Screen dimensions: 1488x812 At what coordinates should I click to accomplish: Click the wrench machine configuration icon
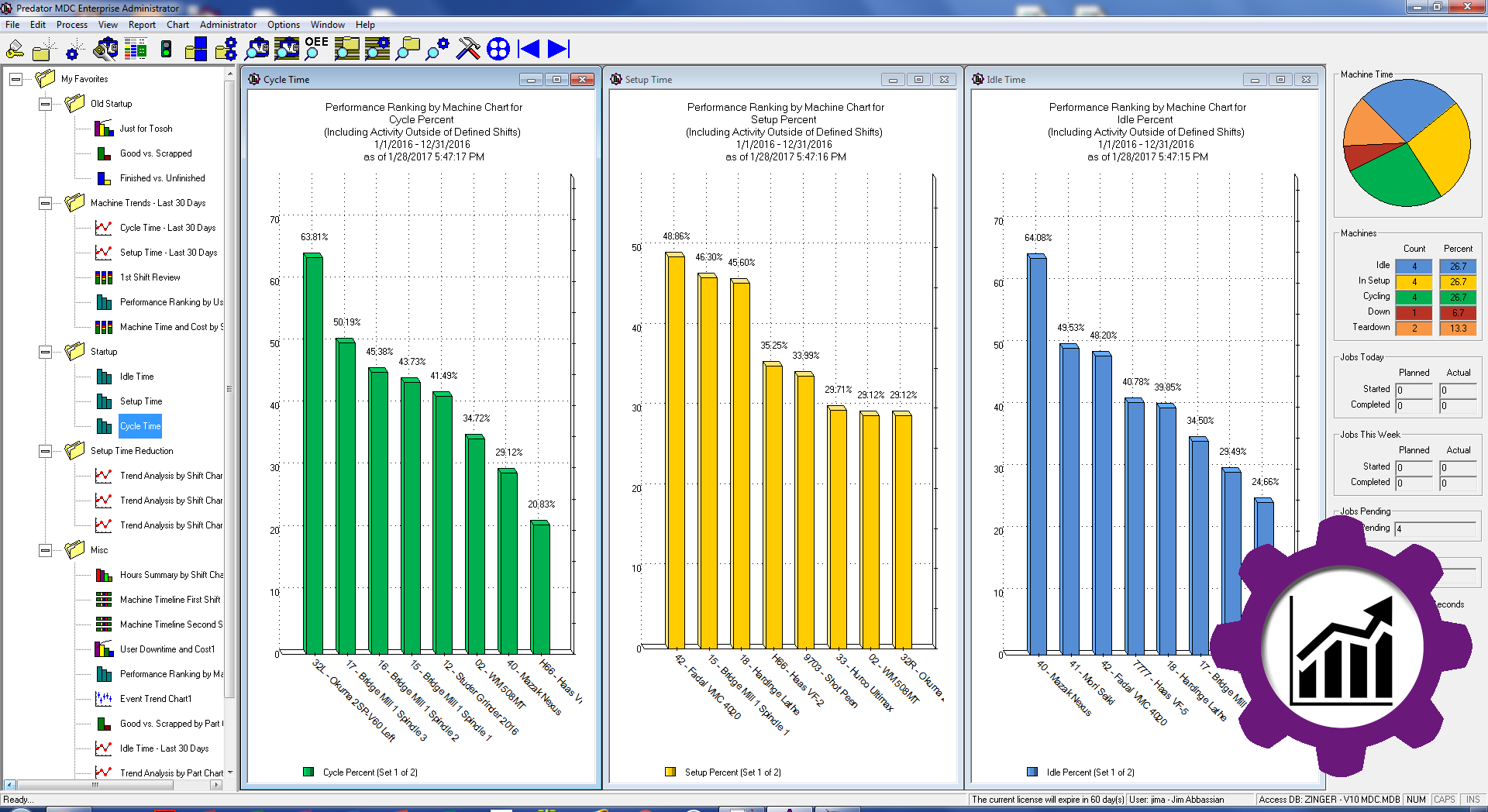coord(106,49)
